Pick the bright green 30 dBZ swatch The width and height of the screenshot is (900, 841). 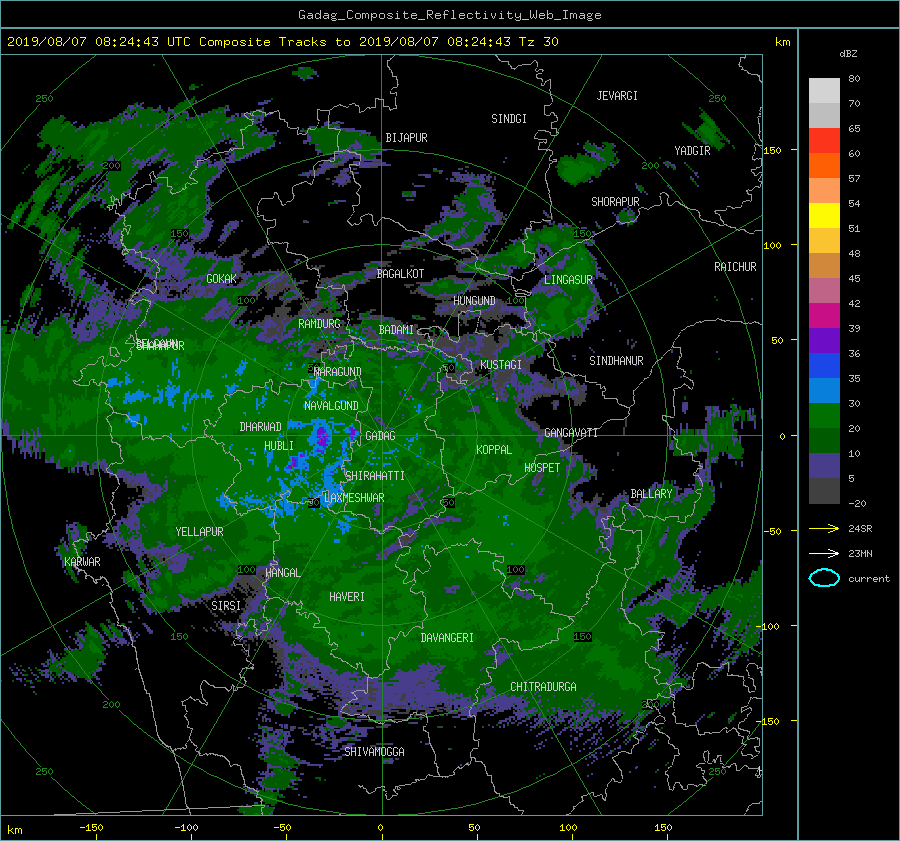[x=824, y=415]
